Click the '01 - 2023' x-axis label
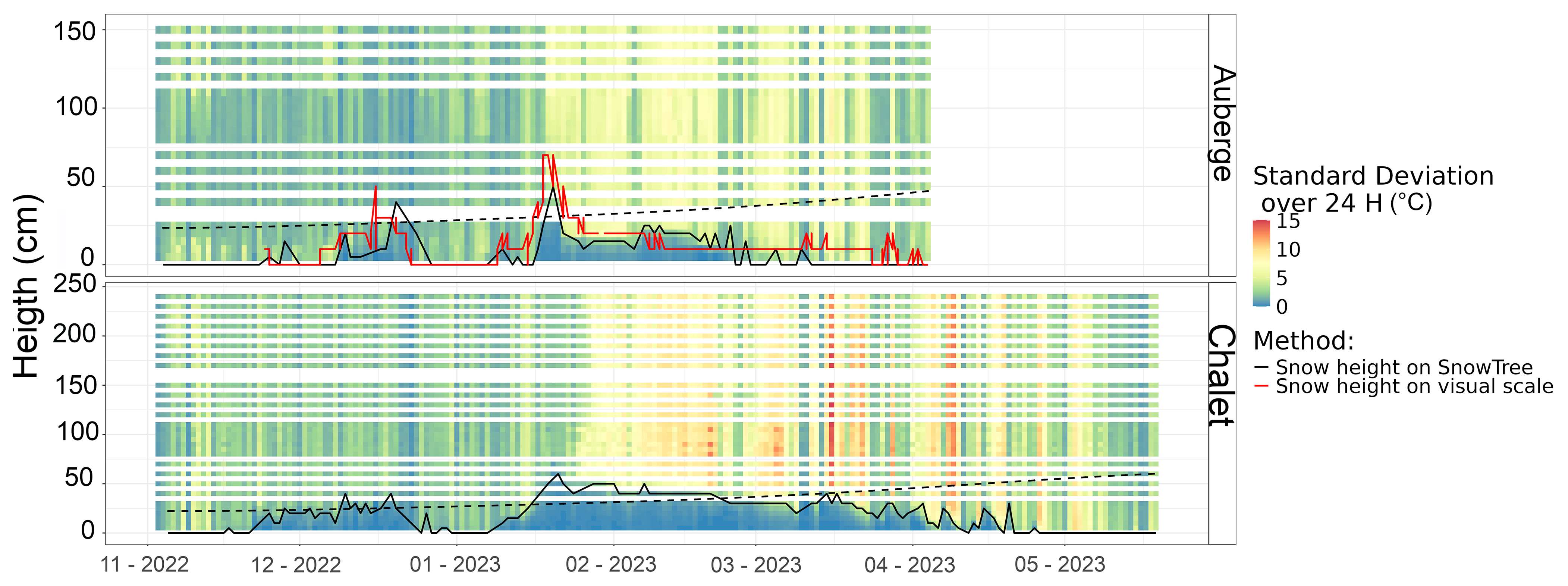This screenshot has width=1568, height=586. click(455, 564)
